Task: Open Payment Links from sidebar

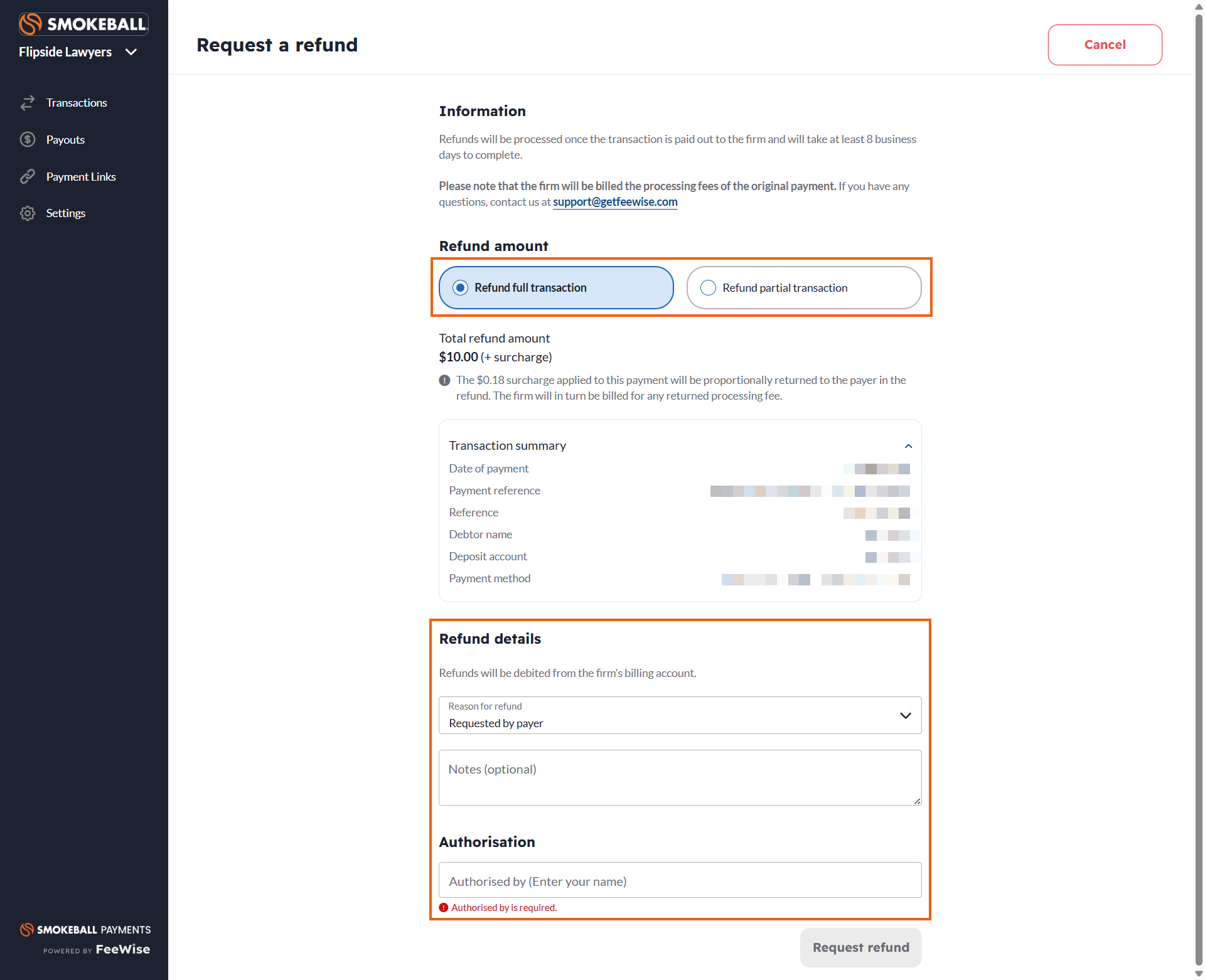Action: [x=81, y=176]
